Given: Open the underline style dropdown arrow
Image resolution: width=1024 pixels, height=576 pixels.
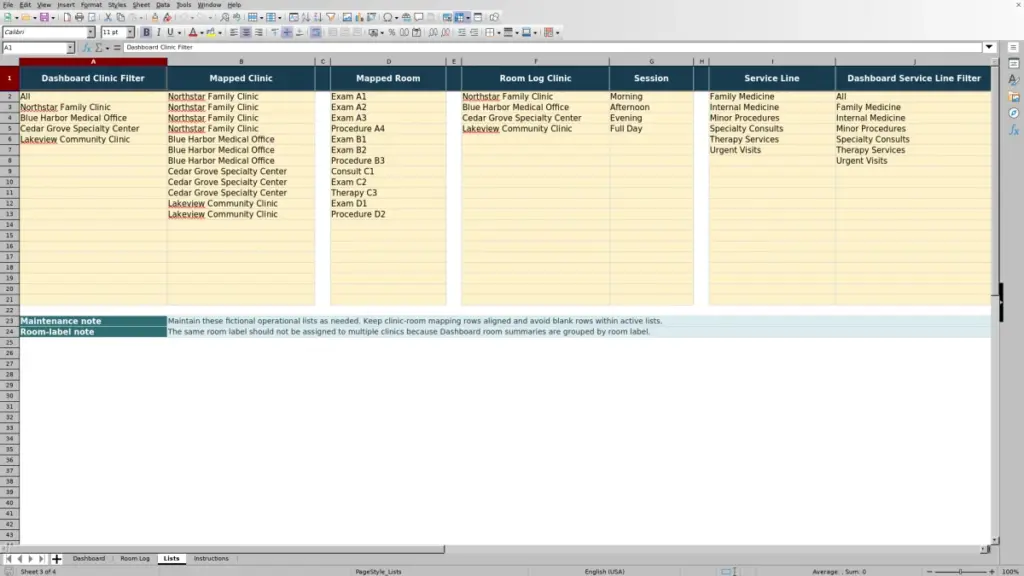Looking at the screenshot, I should click(x=179, y=33).
